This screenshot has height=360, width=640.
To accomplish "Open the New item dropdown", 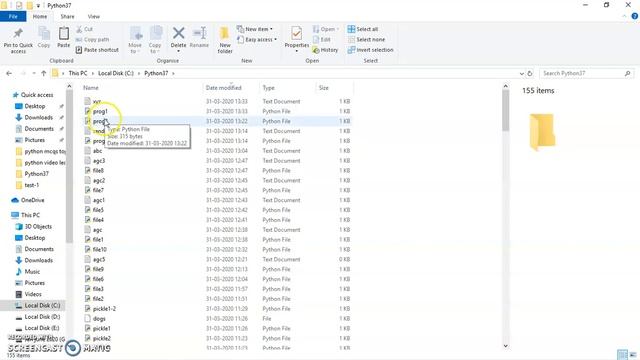I will (255, 29).
